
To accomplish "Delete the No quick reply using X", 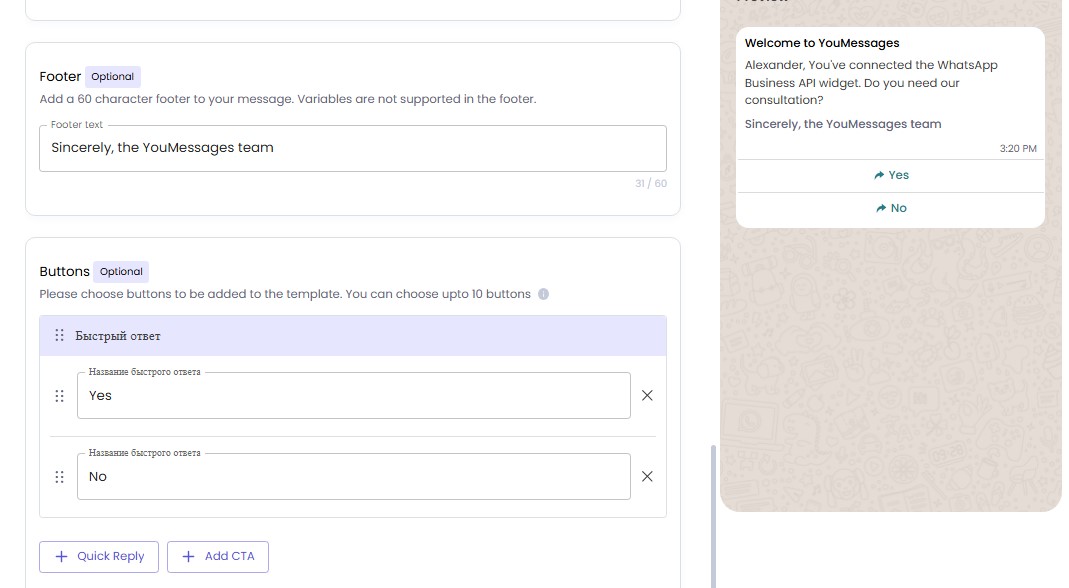I will (647, 477).
